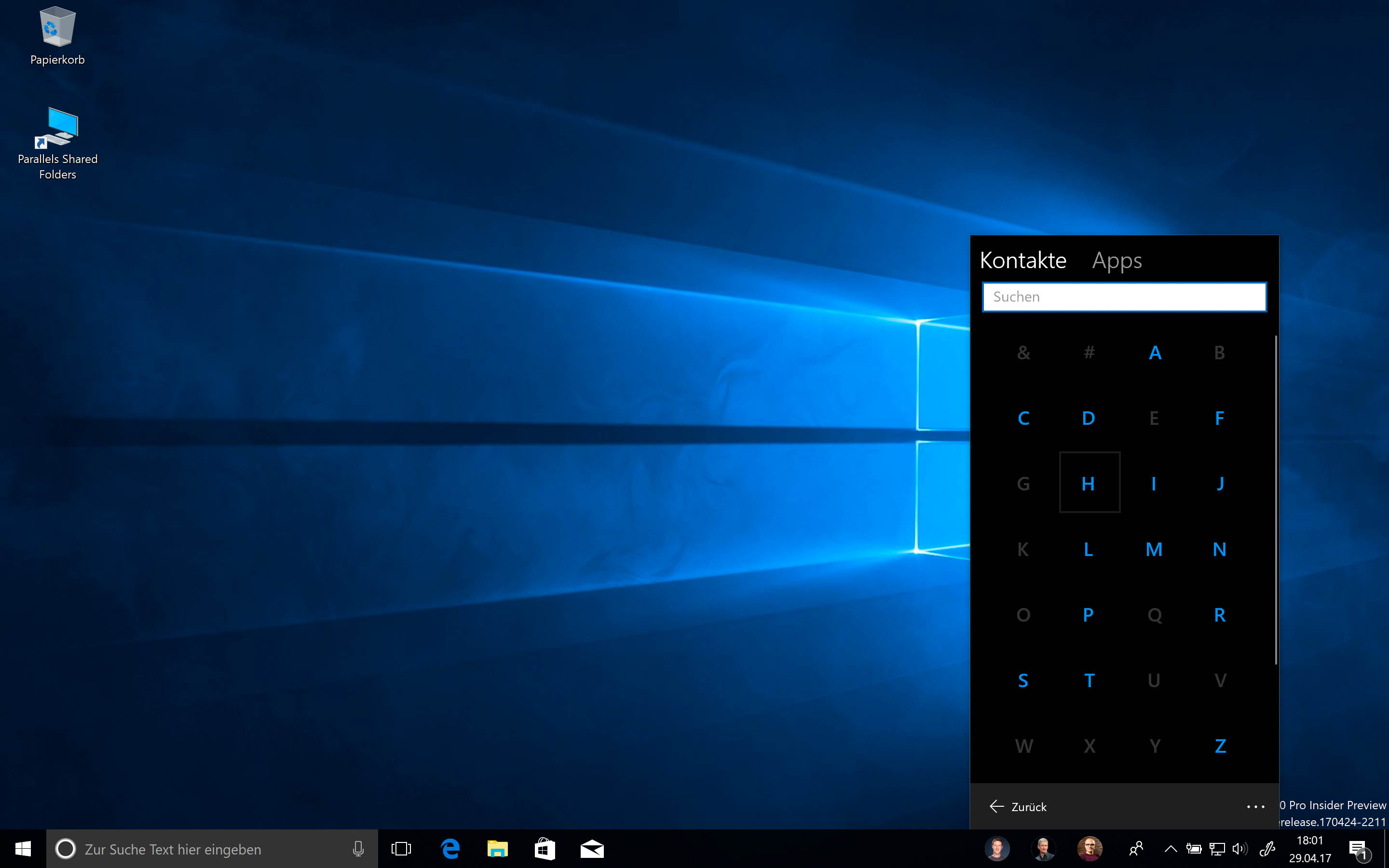Click the disabled letter O
Screen dimensions: 1389x868
pos(1023,614)
